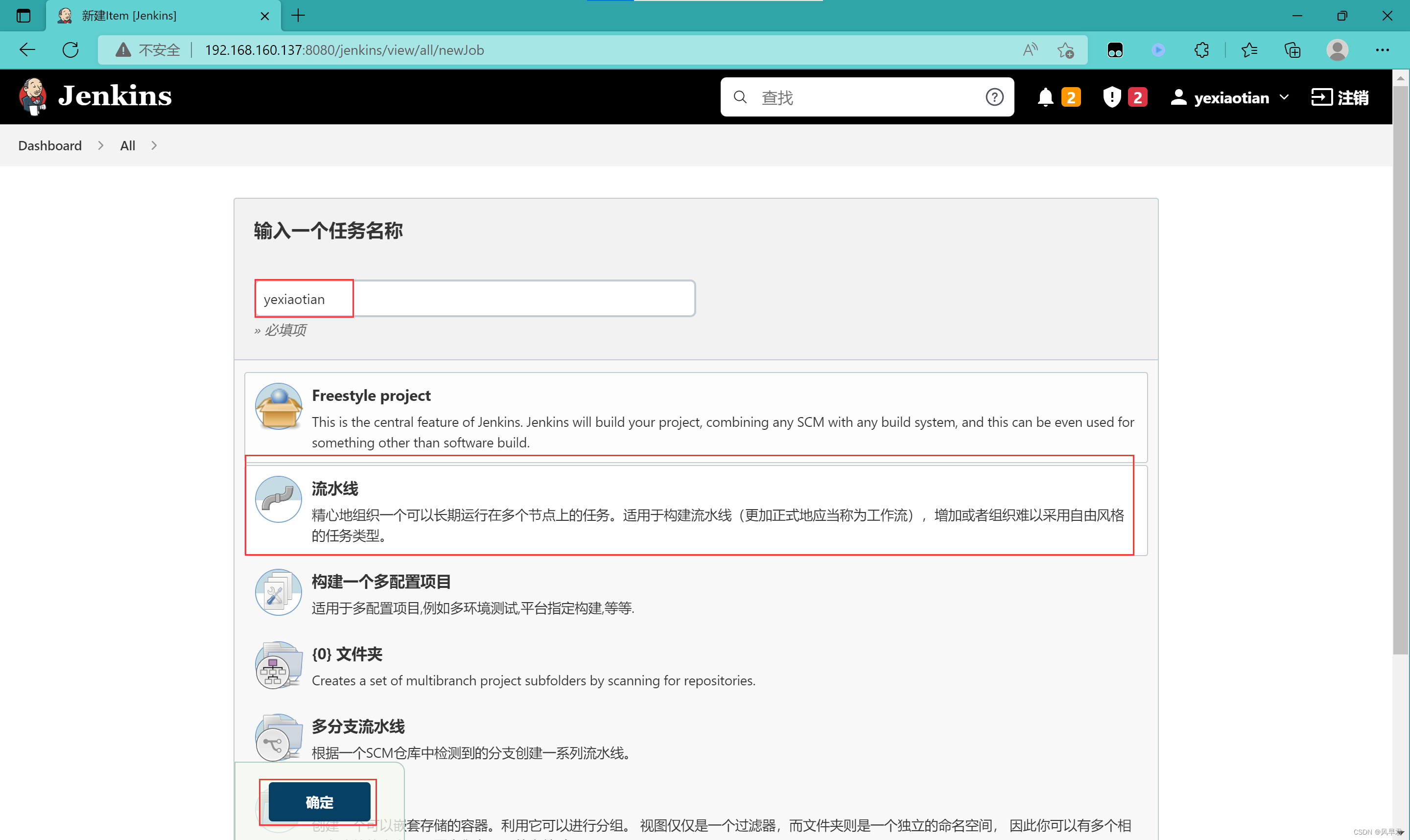Open the black mask extension icon

(x=1114, y=50)
